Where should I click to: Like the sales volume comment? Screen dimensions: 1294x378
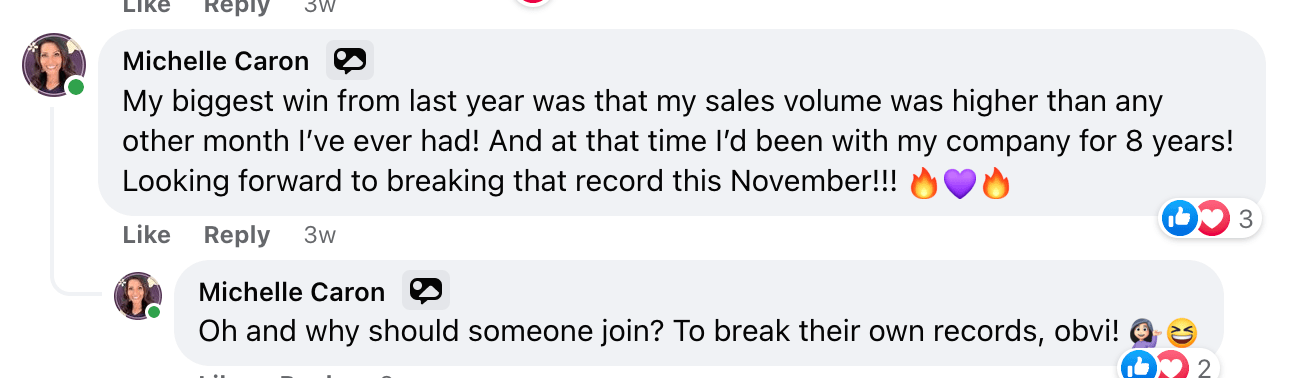point(147,235)
